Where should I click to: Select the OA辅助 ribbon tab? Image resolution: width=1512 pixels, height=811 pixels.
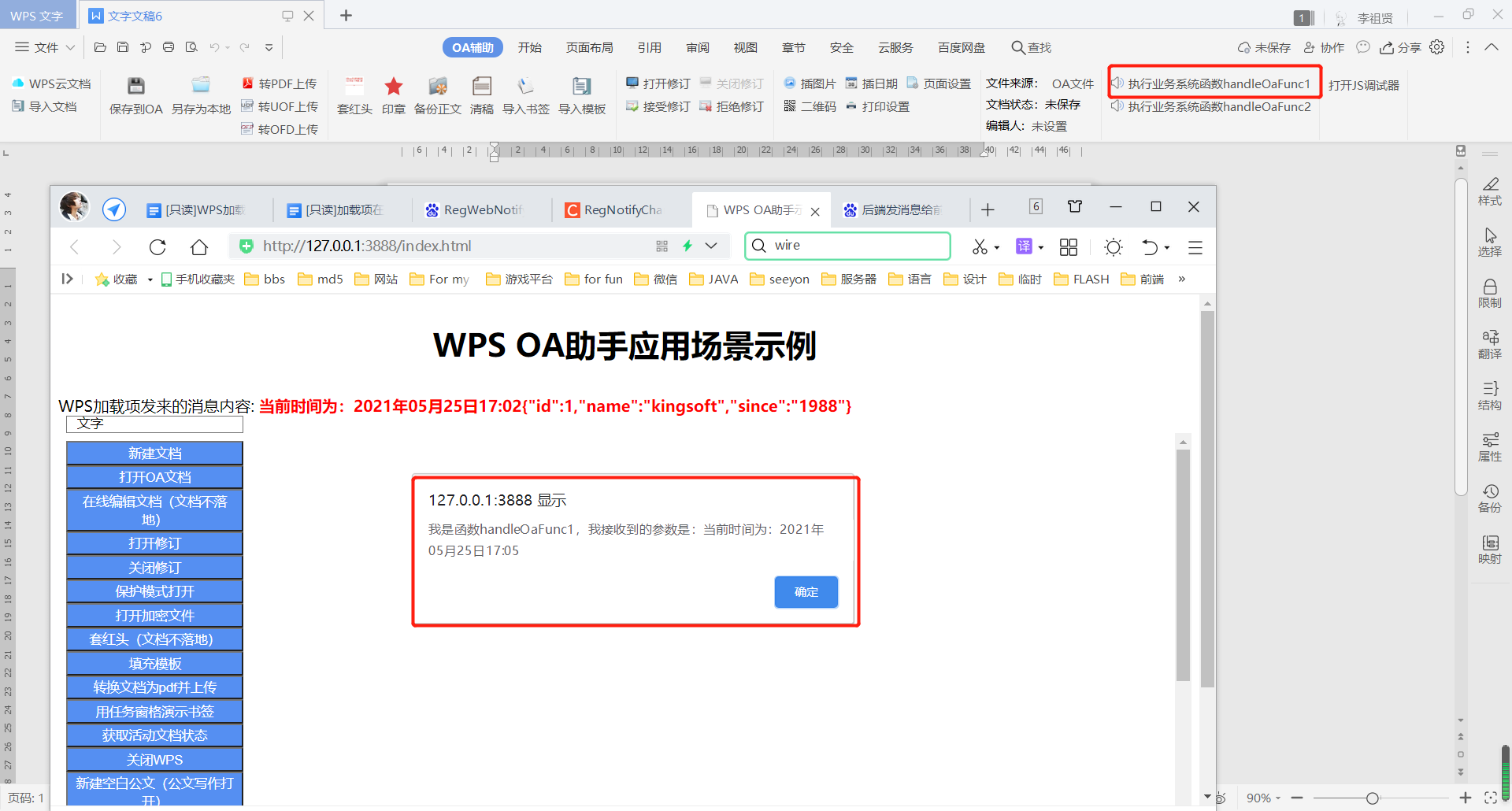(x=472, y=47)
